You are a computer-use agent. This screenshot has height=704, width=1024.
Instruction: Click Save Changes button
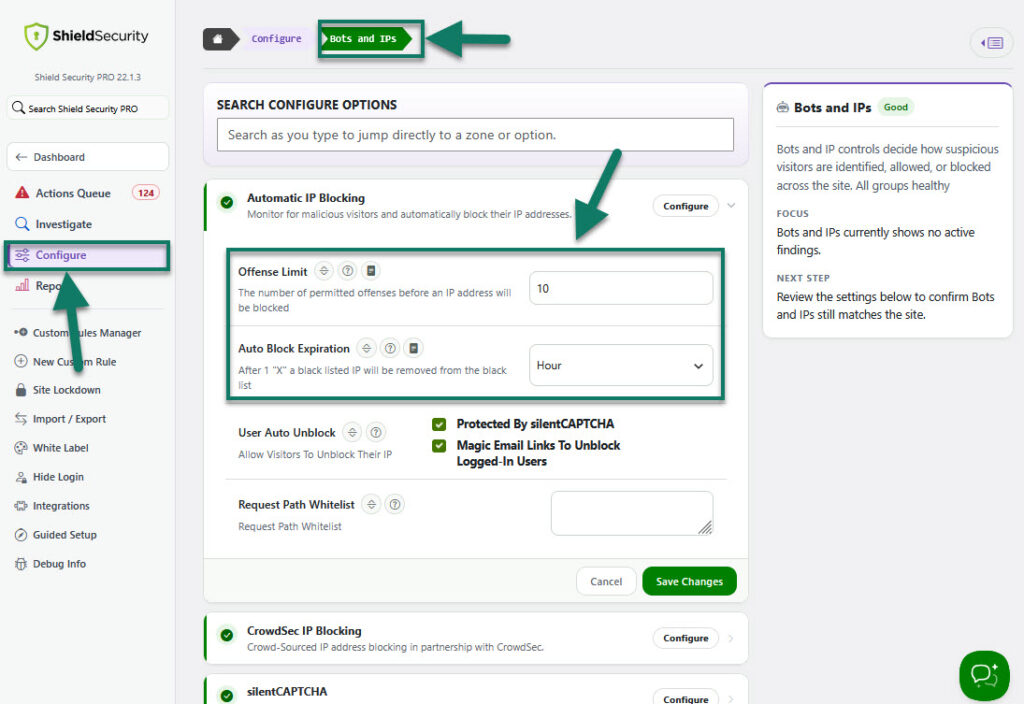point(689,581)
